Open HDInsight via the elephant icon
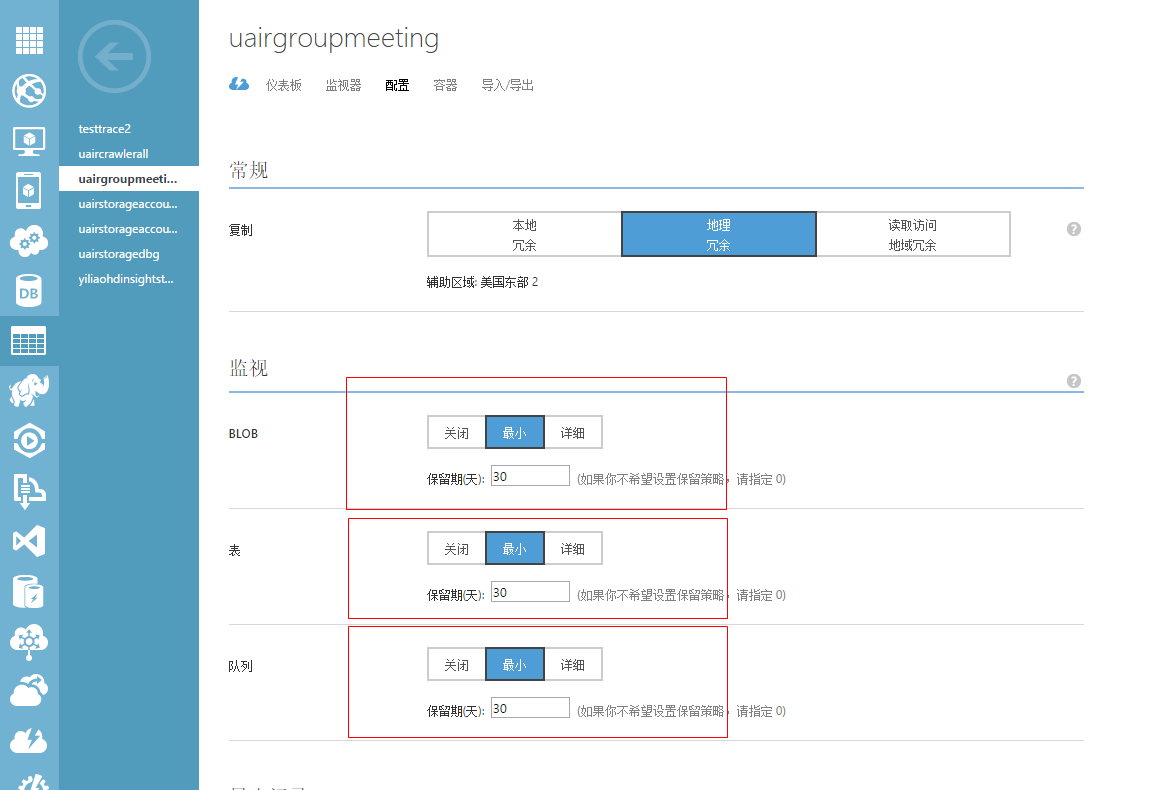This screenshot has height=790, width=1158. point(29,390)
